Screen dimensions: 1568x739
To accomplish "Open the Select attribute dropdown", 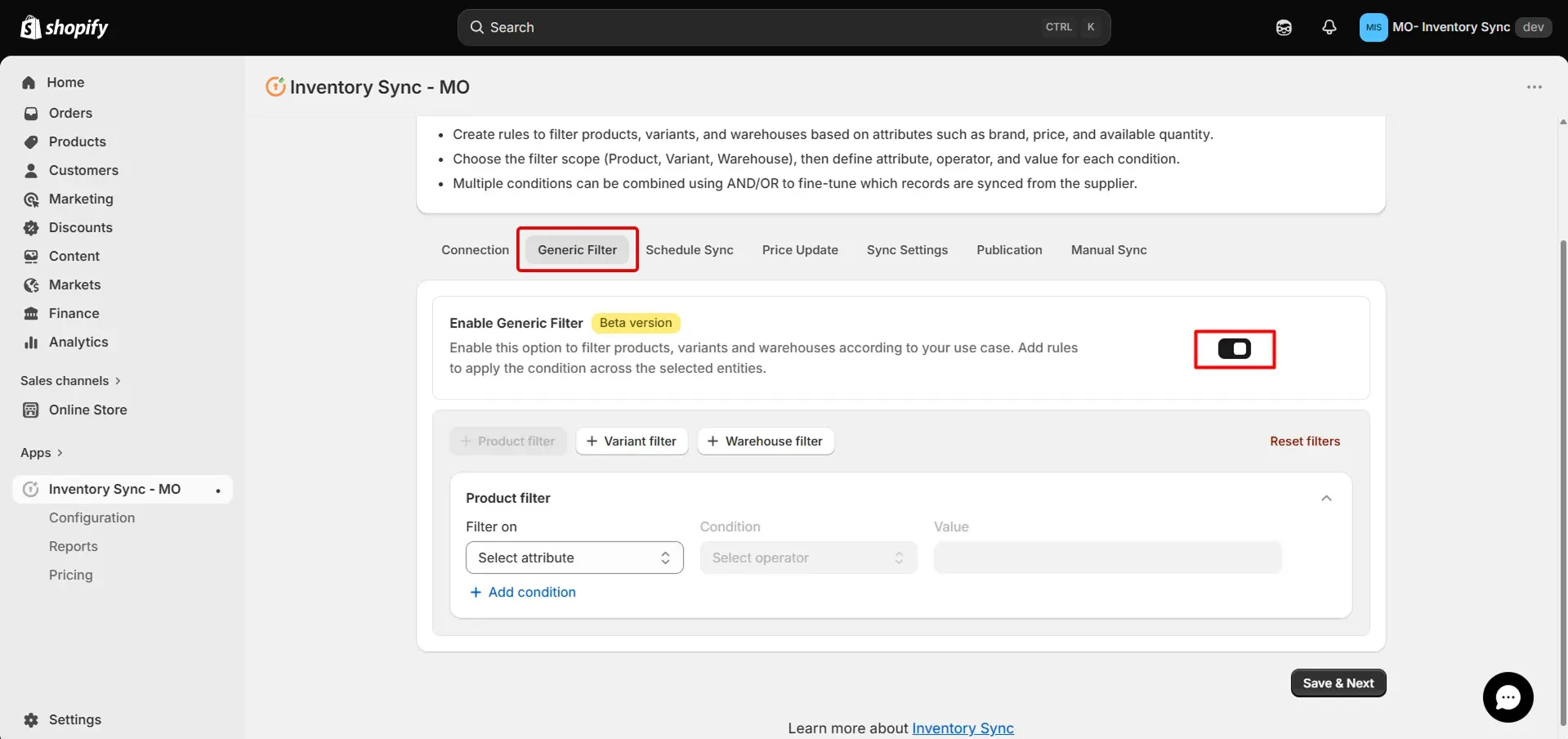I will click(574, 558).
